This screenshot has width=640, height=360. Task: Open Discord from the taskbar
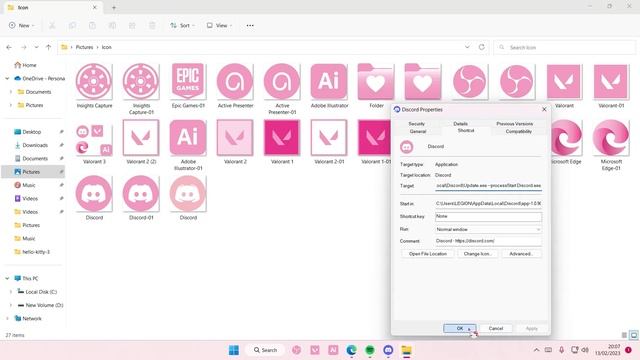tap(388, 350)
